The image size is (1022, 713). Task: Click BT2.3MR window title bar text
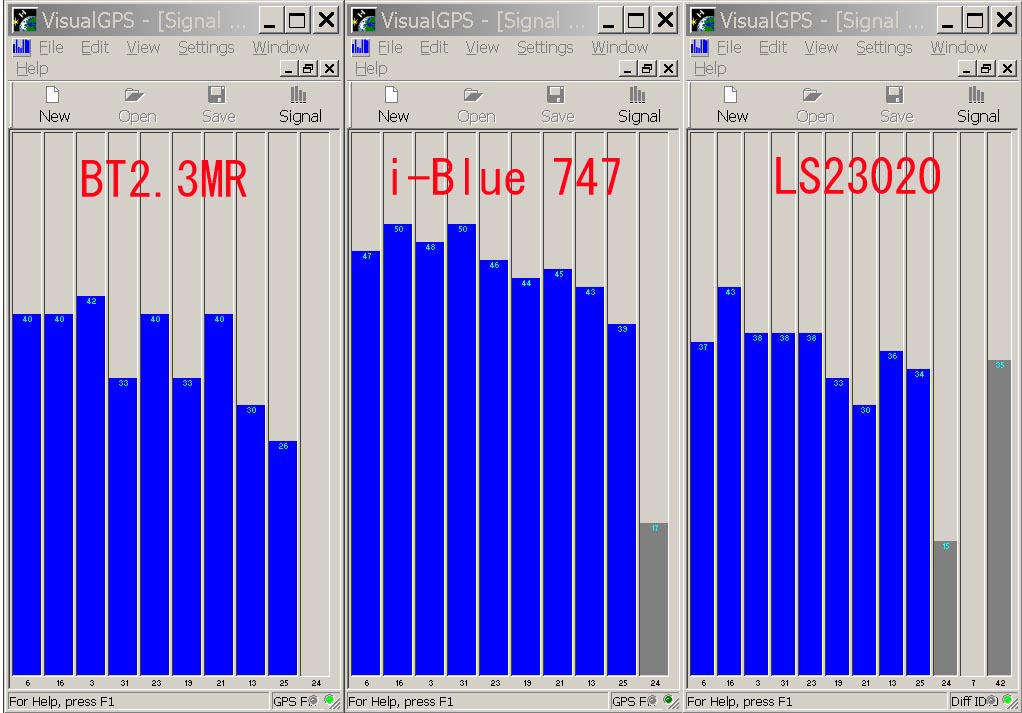coord(144,21)
